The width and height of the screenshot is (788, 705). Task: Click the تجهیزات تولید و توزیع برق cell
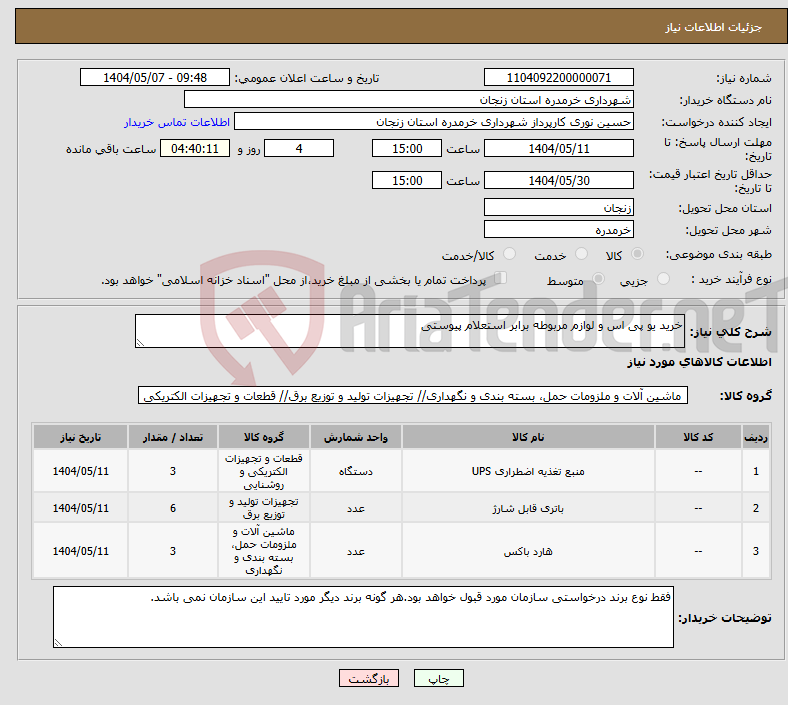click(264, 508)
